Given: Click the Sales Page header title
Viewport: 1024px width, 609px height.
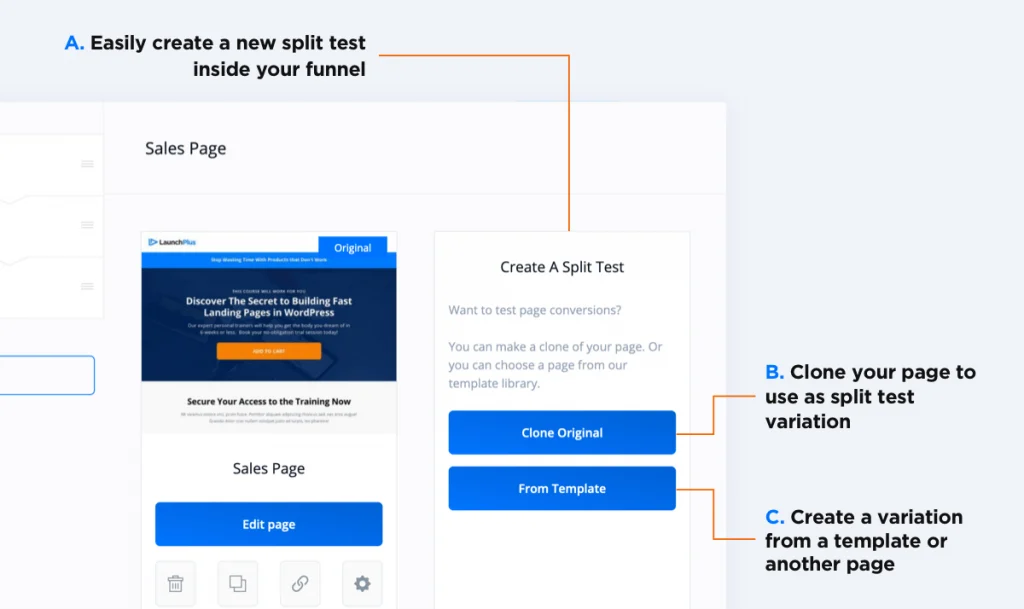Looking at the screenshot, I should coord(185,149).
